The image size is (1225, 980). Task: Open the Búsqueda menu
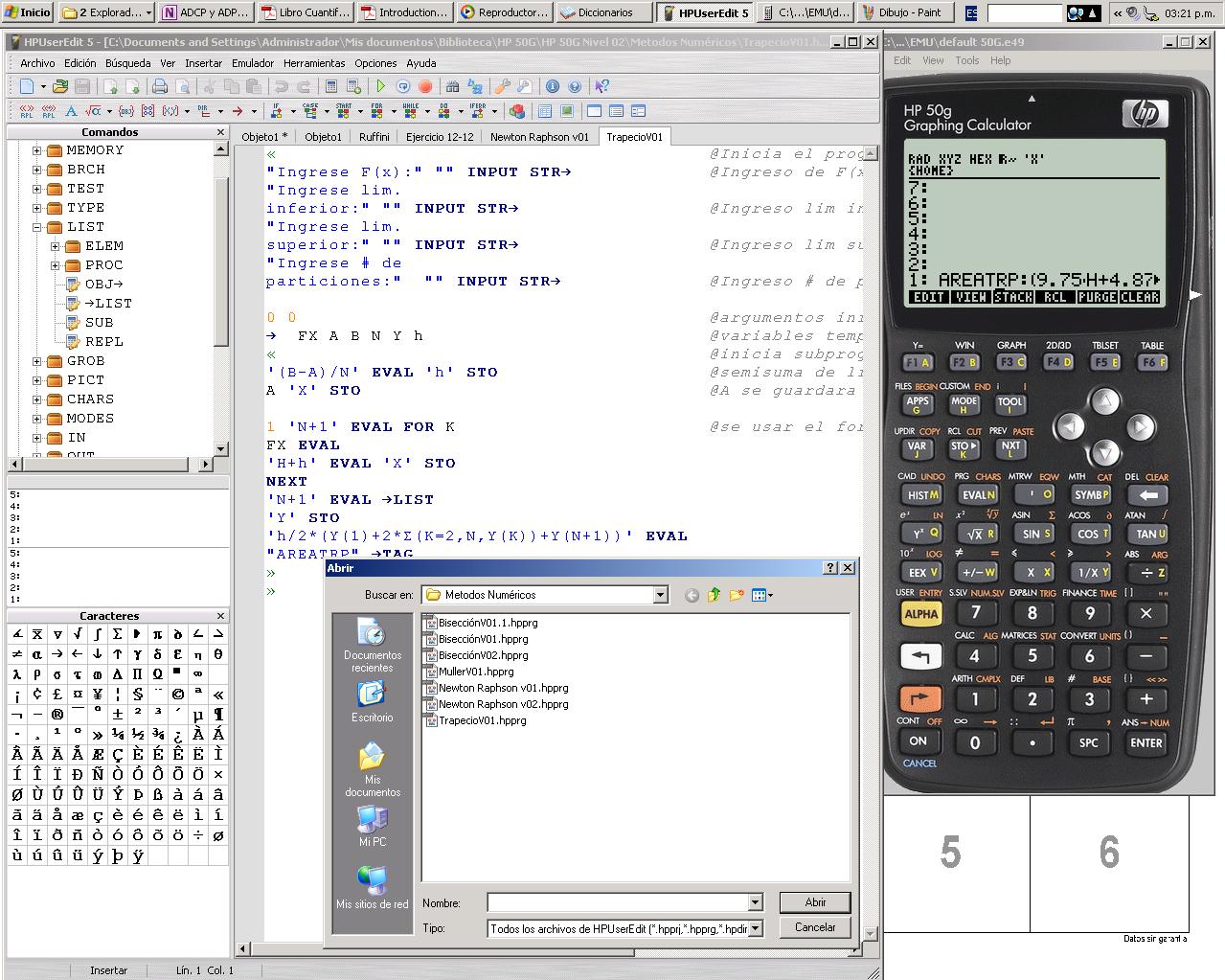(128, 63)
